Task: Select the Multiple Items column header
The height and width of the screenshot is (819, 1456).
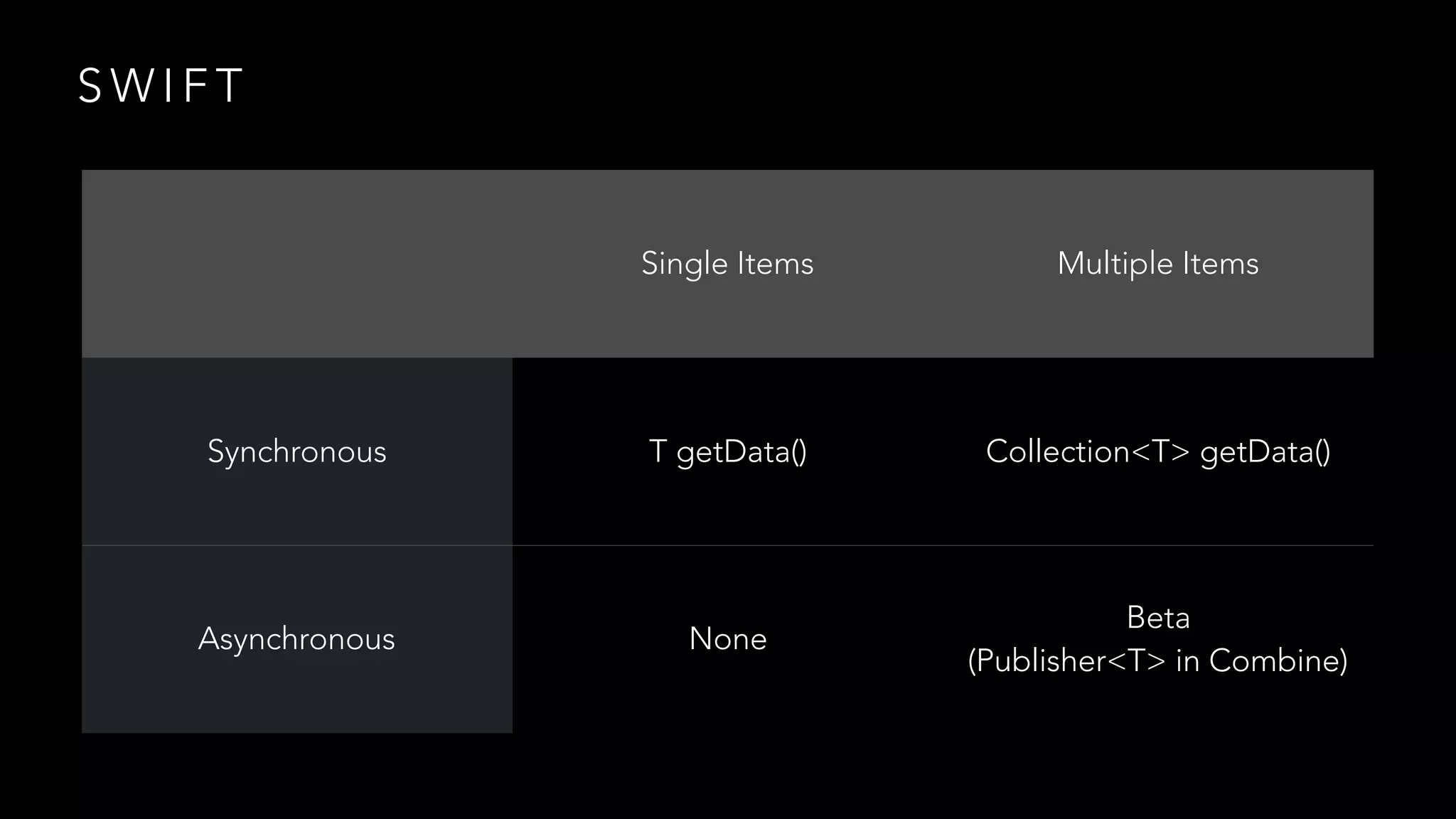Action: coord(1157,264)
